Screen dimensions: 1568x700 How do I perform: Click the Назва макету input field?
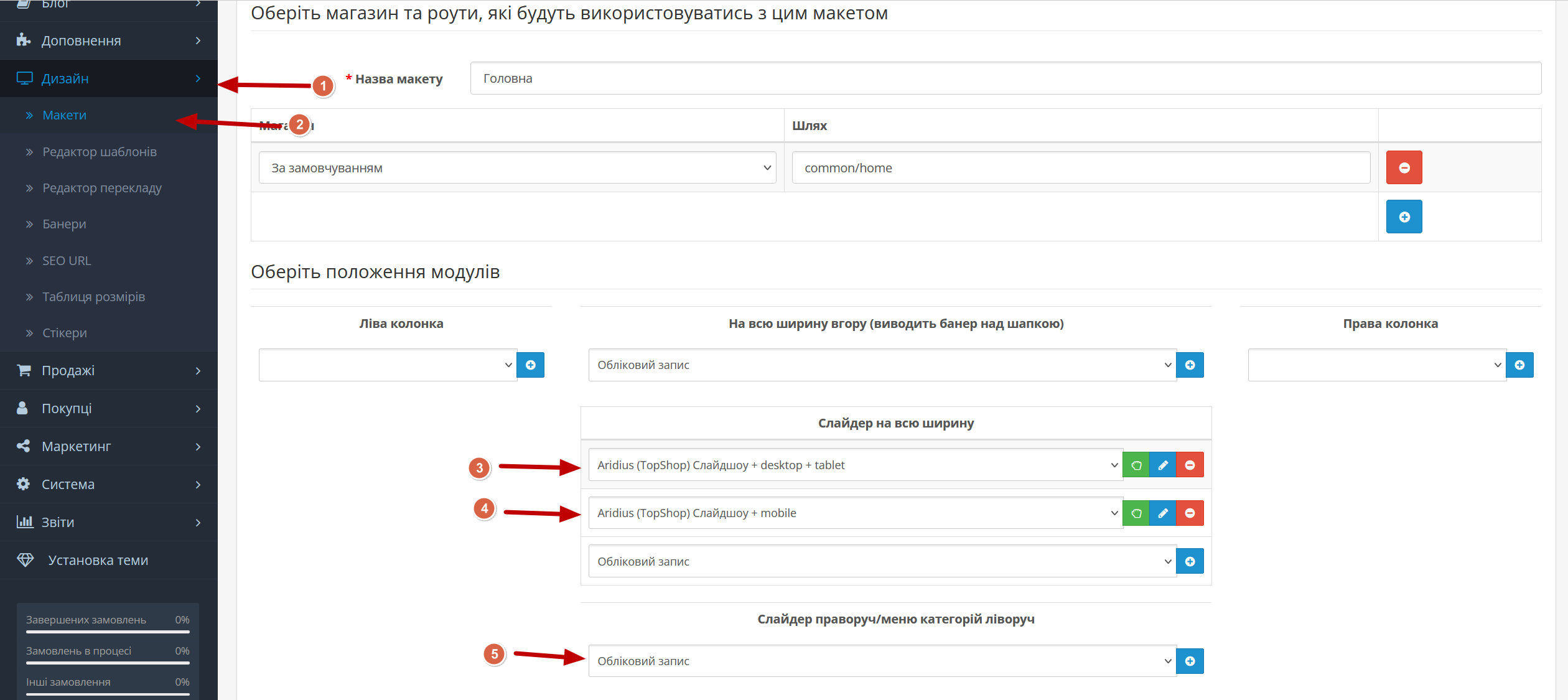(1006, 78)
